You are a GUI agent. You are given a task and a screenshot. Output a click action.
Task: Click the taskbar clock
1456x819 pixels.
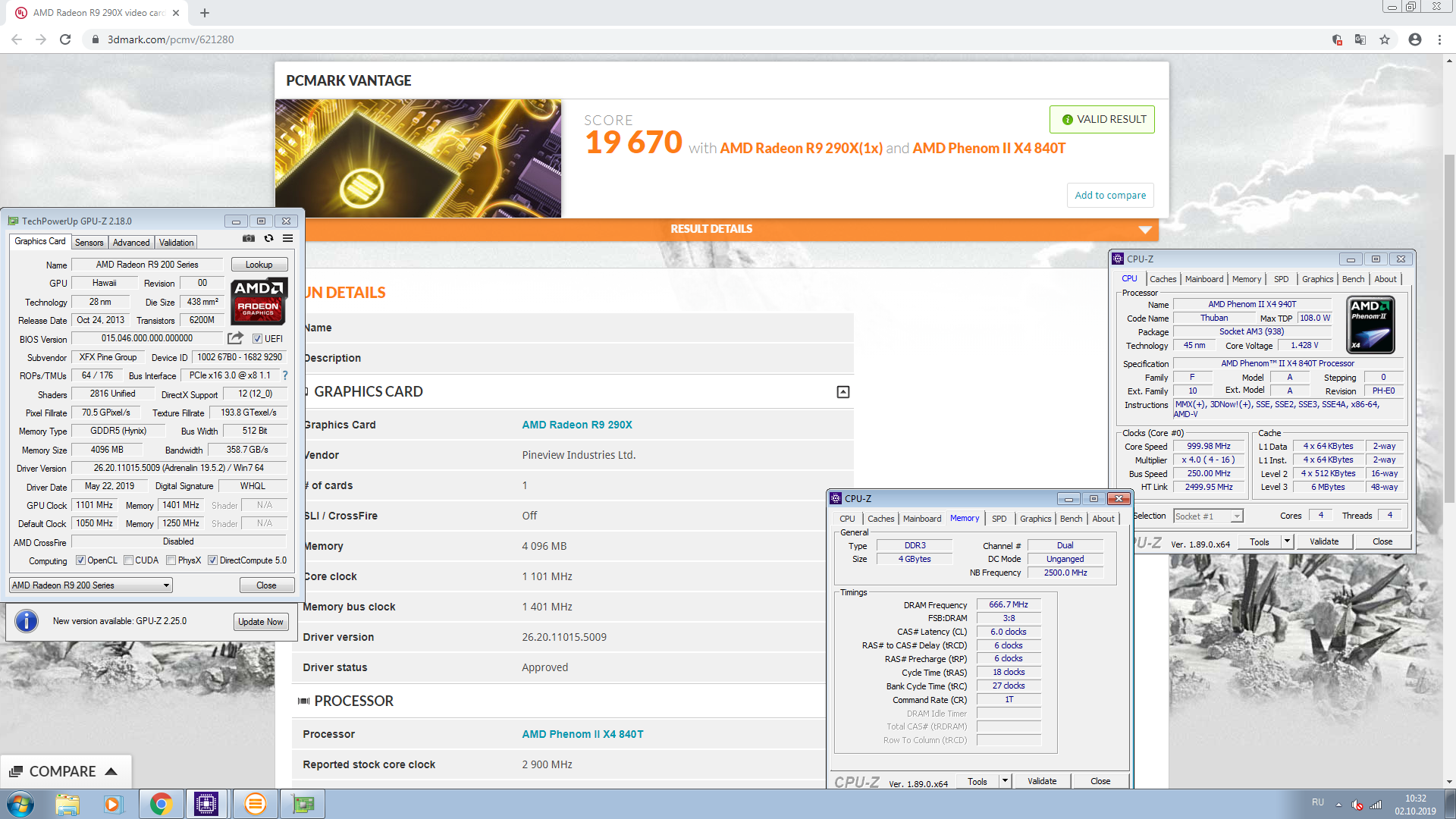click(1415, 805)
